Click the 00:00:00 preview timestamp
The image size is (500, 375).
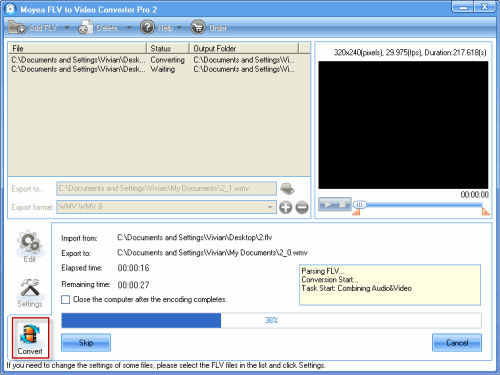coord(475,194)
